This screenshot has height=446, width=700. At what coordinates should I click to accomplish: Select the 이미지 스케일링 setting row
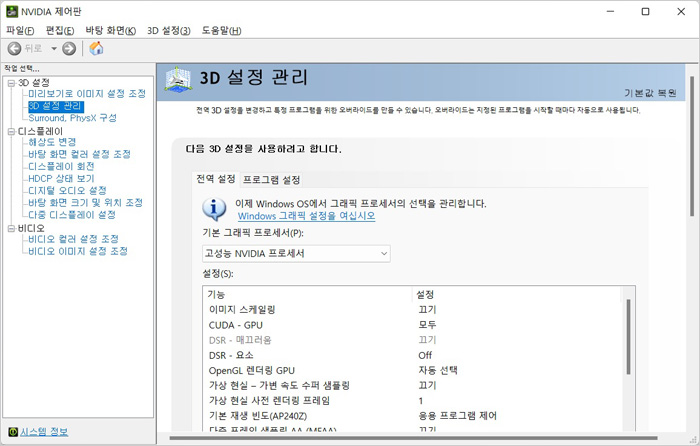pos(411,309)
